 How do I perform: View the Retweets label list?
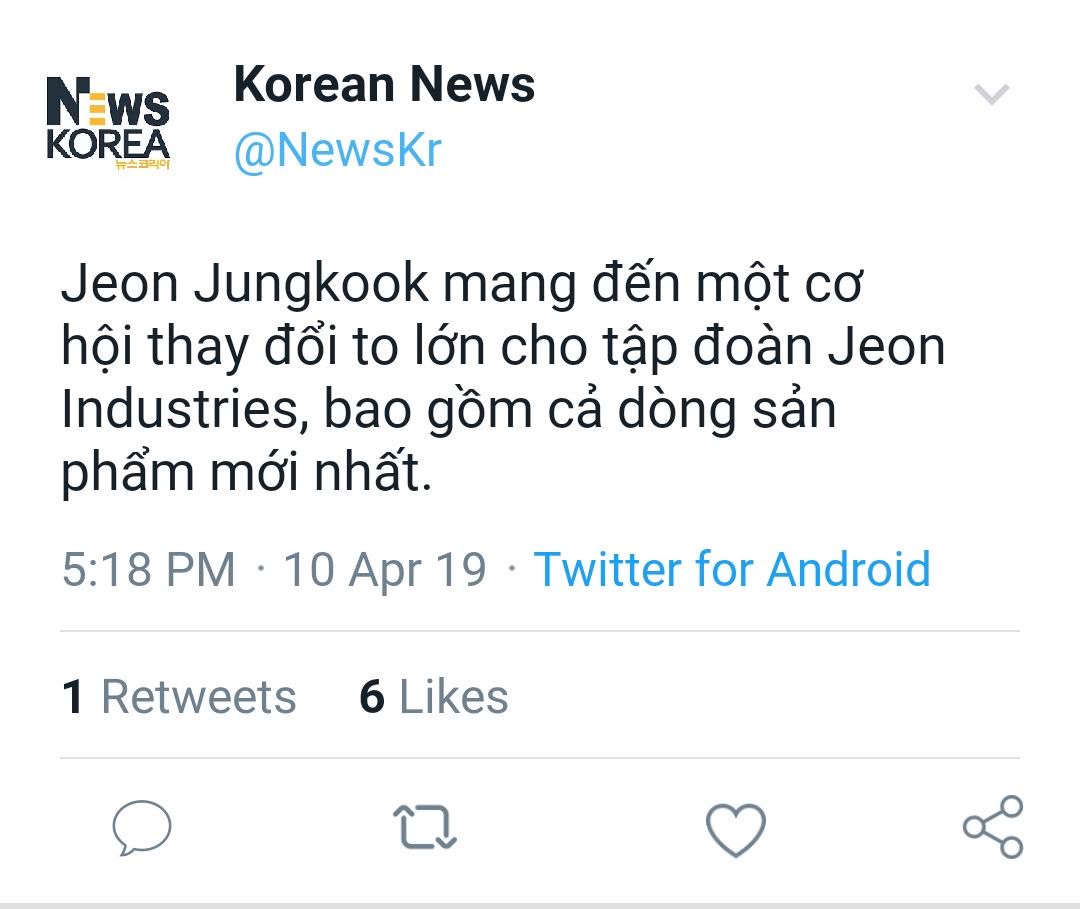[x=198, y=697]
